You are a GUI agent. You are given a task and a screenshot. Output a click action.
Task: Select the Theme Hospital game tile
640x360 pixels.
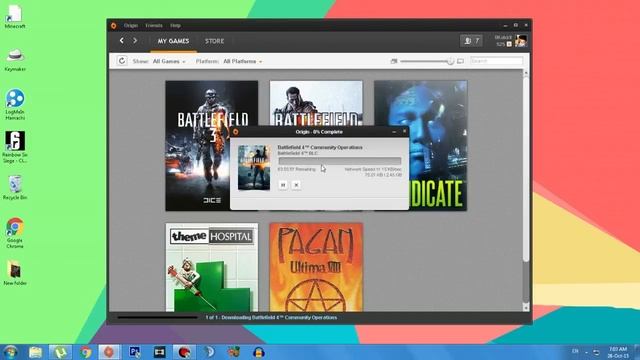point(211,267)
